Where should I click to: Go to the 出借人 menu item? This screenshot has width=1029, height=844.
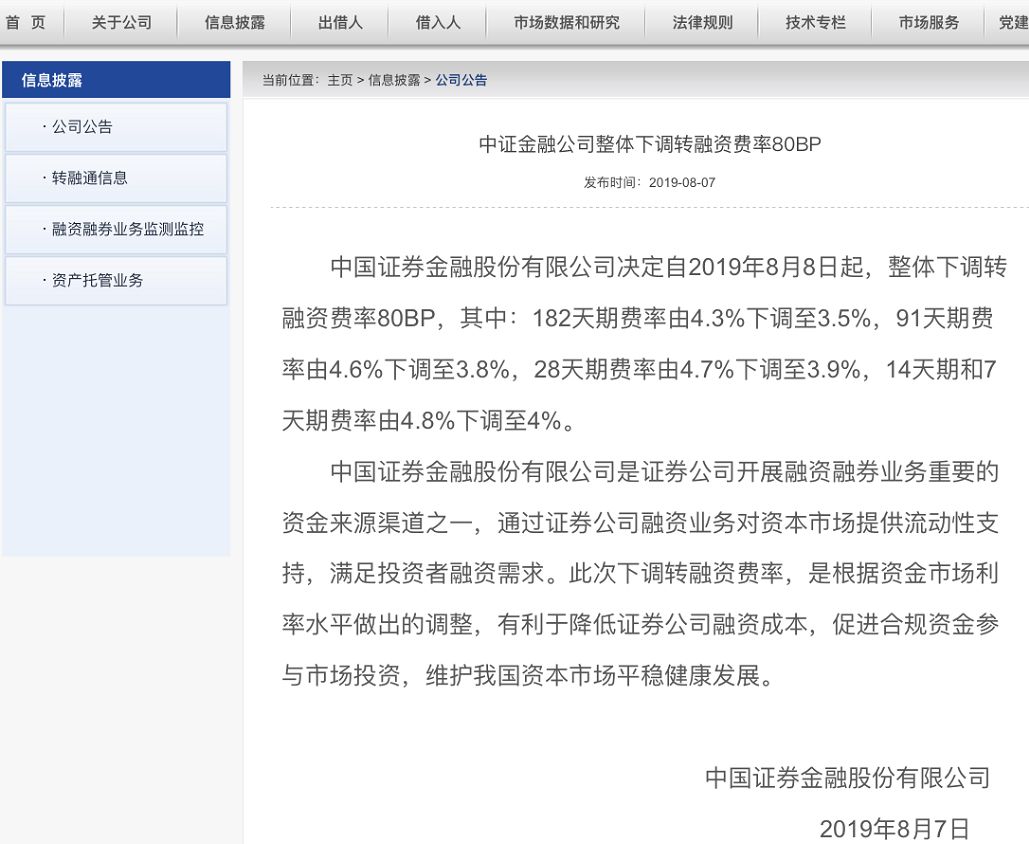click(340, 22)
